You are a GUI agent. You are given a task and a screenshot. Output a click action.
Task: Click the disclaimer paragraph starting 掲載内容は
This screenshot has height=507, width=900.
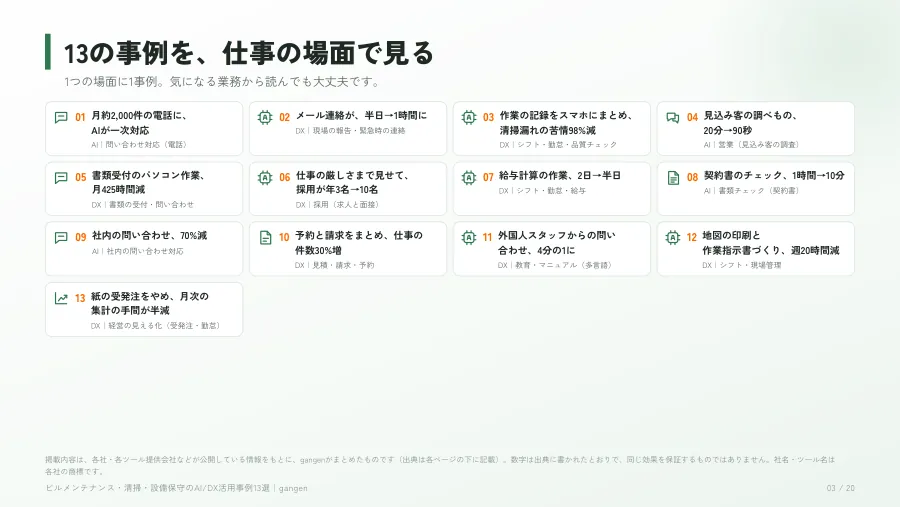[x=440, y=465]
